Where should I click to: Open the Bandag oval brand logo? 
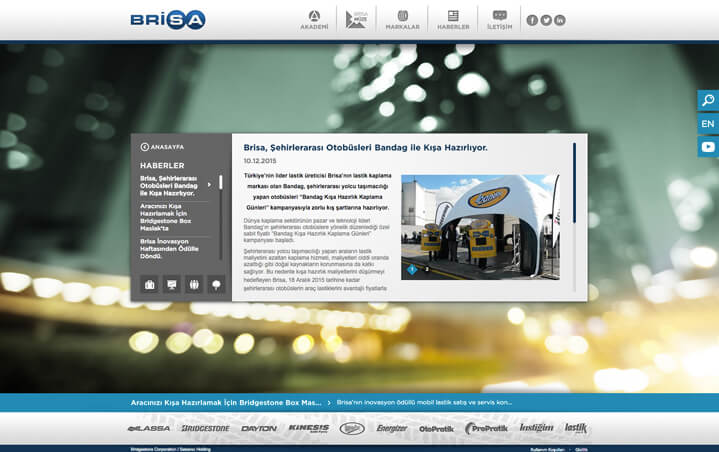(x=352, y=429)
